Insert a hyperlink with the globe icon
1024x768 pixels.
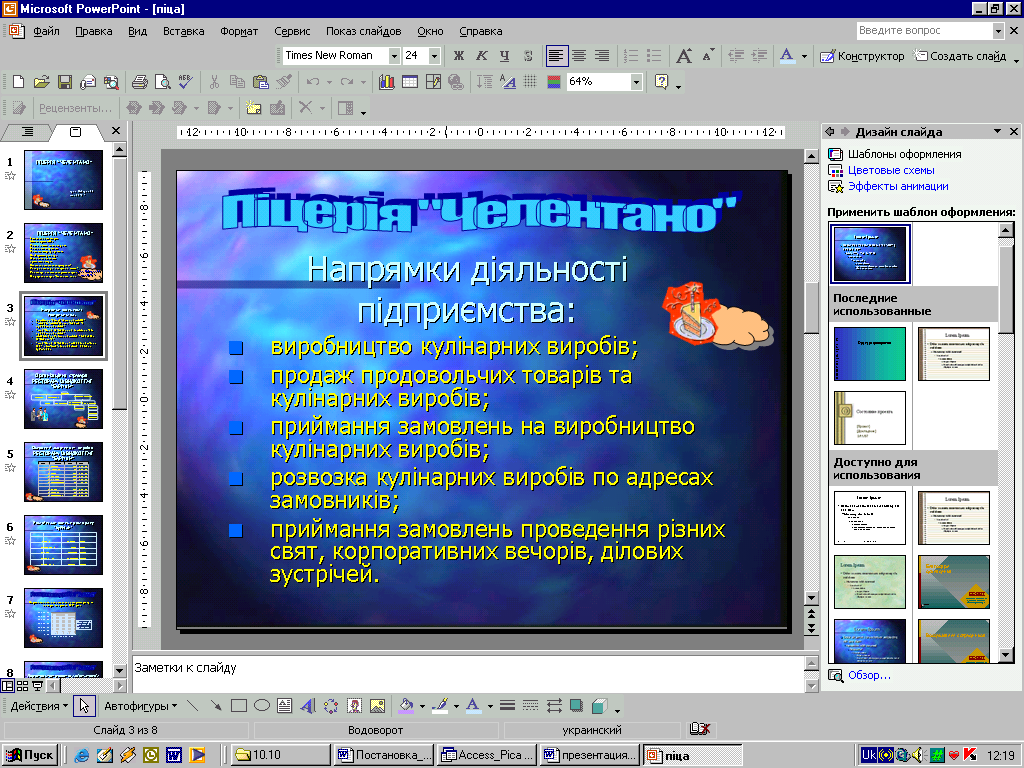point(456,82)
